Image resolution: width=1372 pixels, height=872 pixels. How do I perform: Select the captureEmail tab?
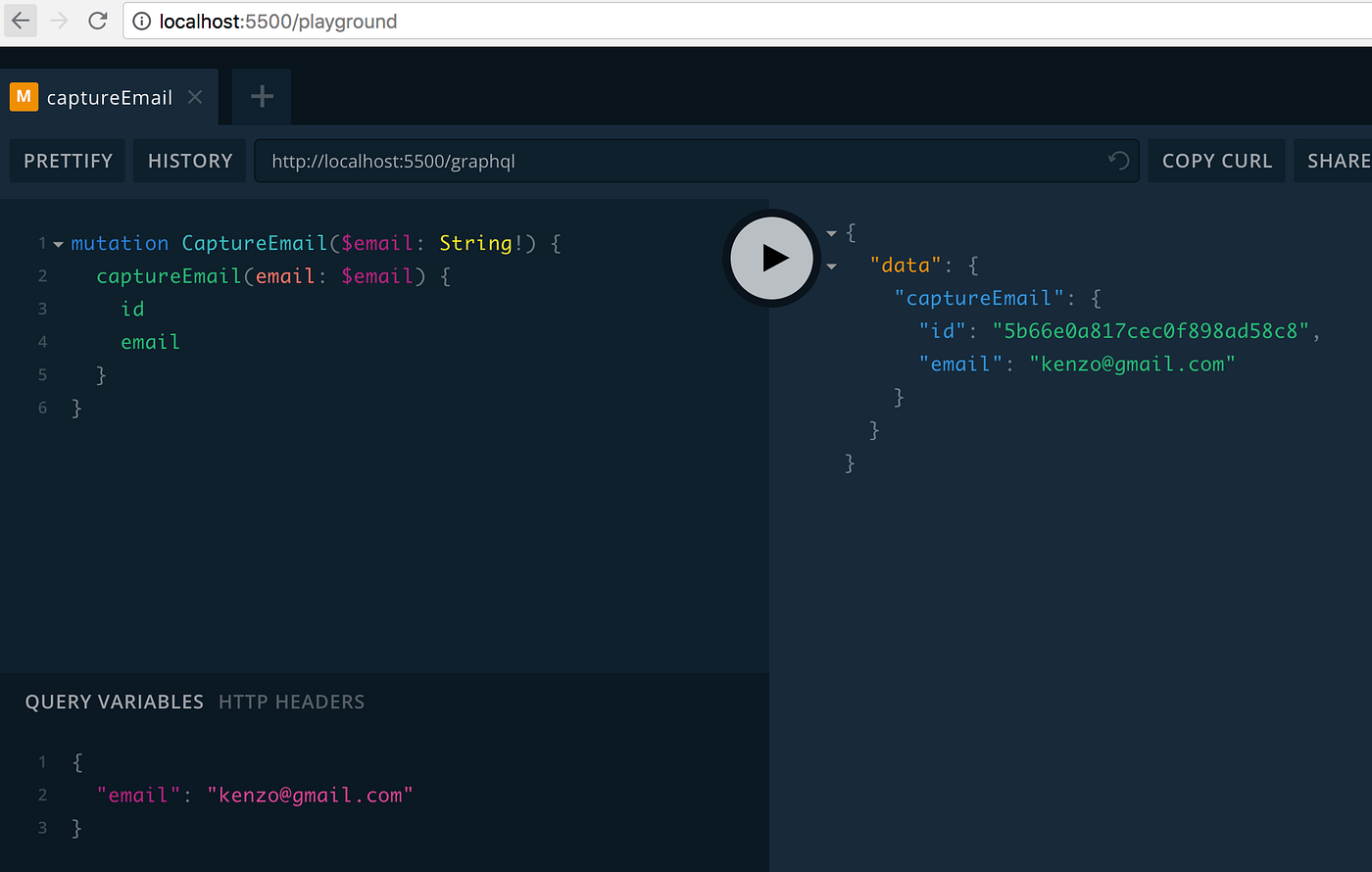(x=109, y=97)
